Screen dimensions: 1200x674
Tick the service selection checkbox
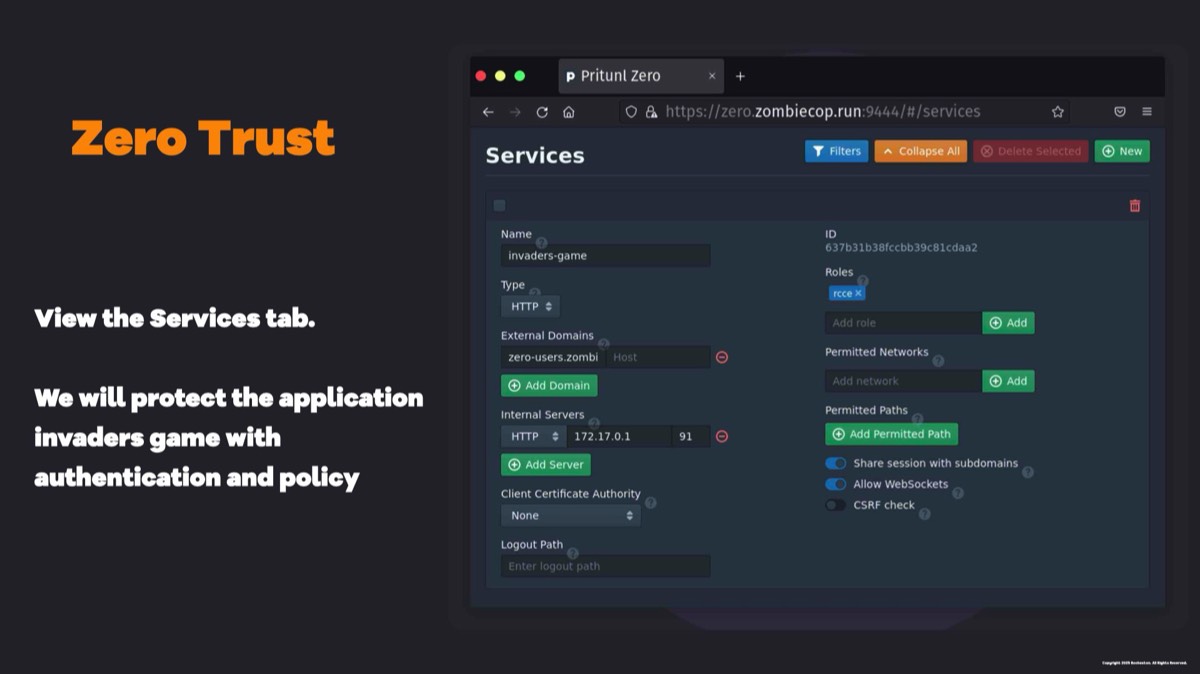500,206
